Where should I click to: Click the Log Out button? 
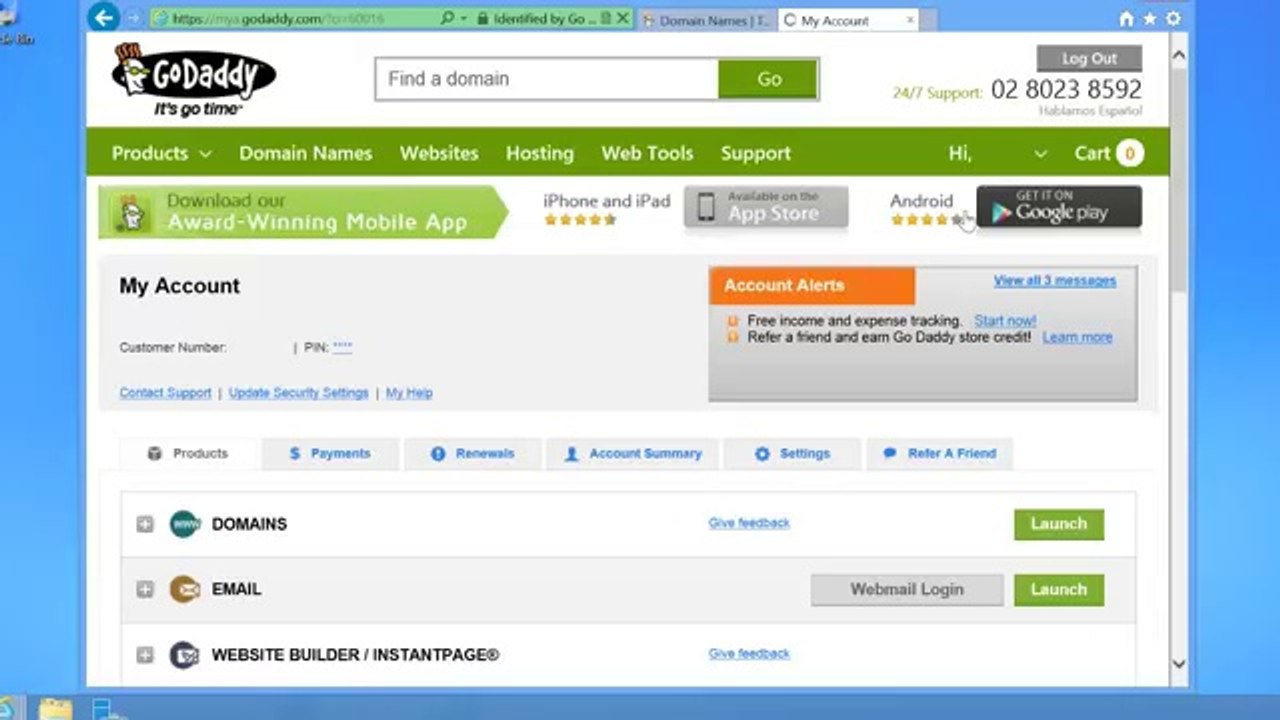click(x=1089, y=58)
